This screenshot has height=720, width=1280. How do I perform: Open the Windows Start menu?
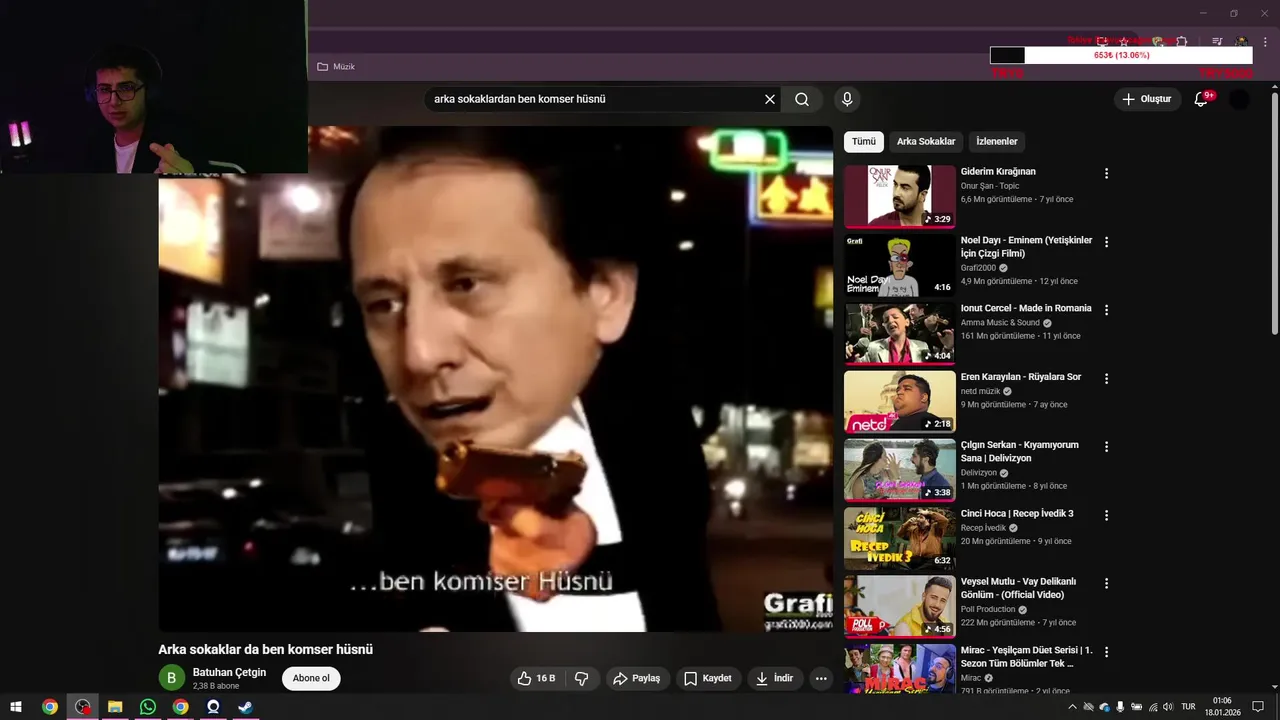click(x=16, y=707)
